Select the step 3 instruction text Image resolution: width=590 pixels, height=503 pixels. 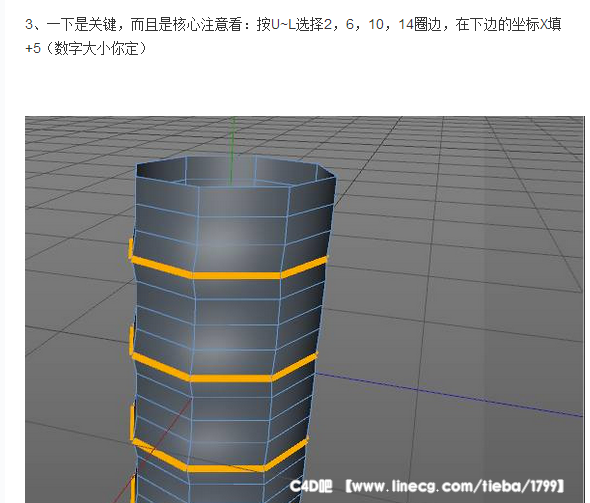(293, 36)
